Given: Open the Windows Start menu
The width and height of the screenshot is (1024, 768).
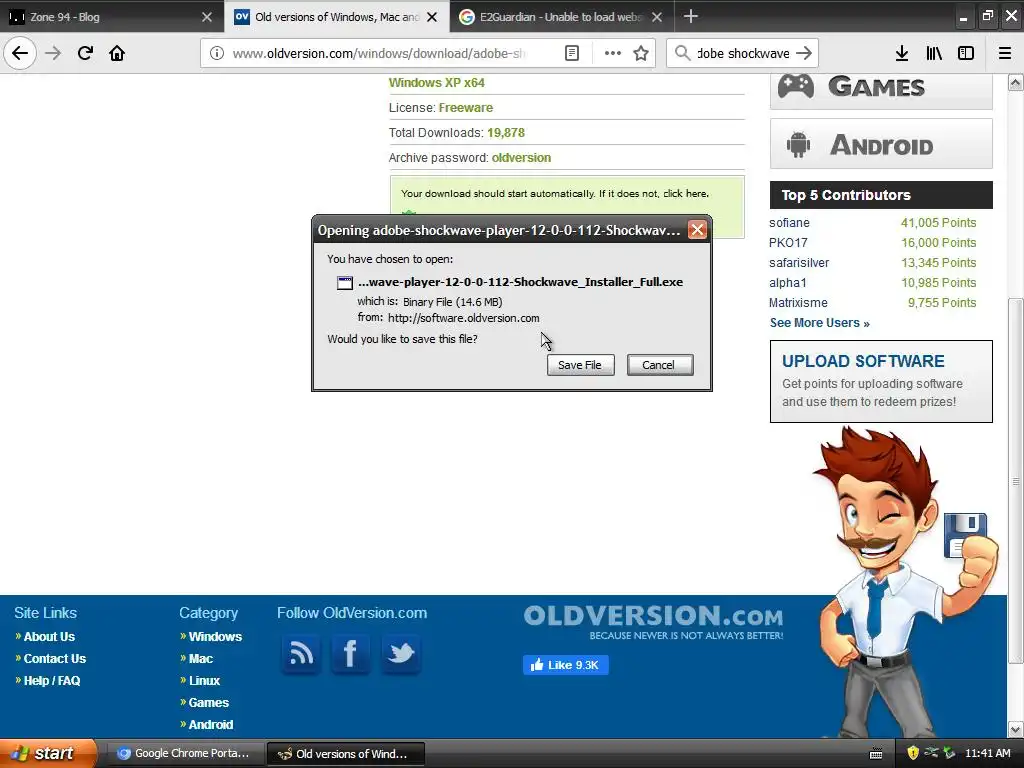Looking at the screenshot, I should tap(48, 753).
